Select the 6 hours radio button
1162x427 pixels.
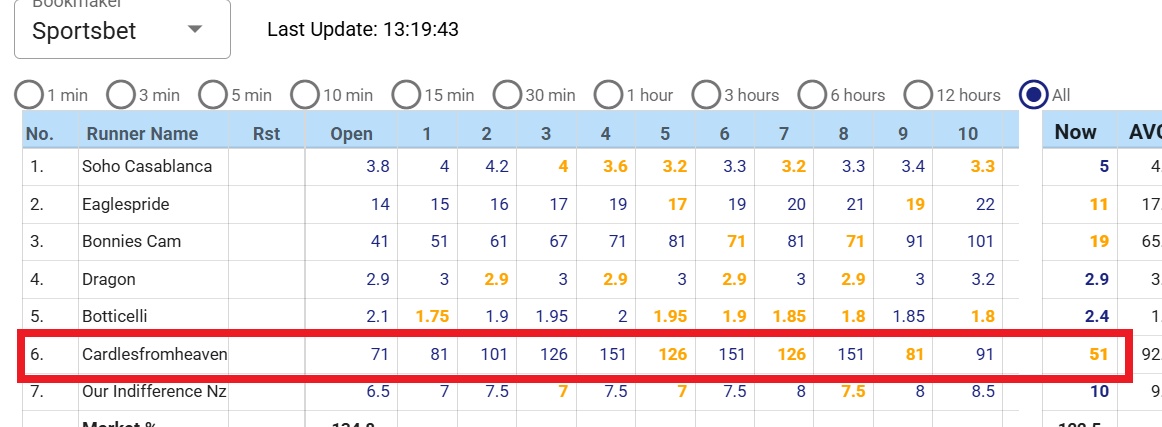813,95
